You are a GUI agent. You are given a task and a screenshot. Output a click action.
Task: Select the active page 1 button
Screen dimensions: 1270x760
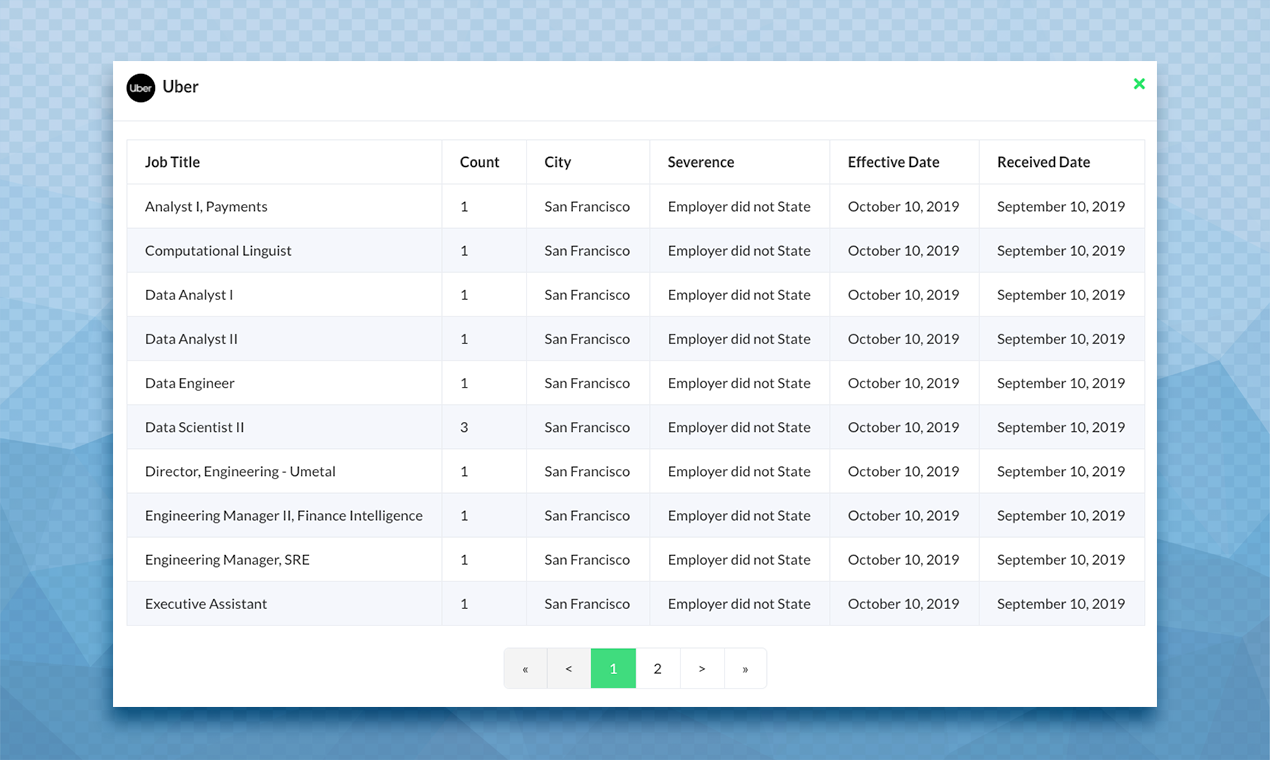coord(613,668)
